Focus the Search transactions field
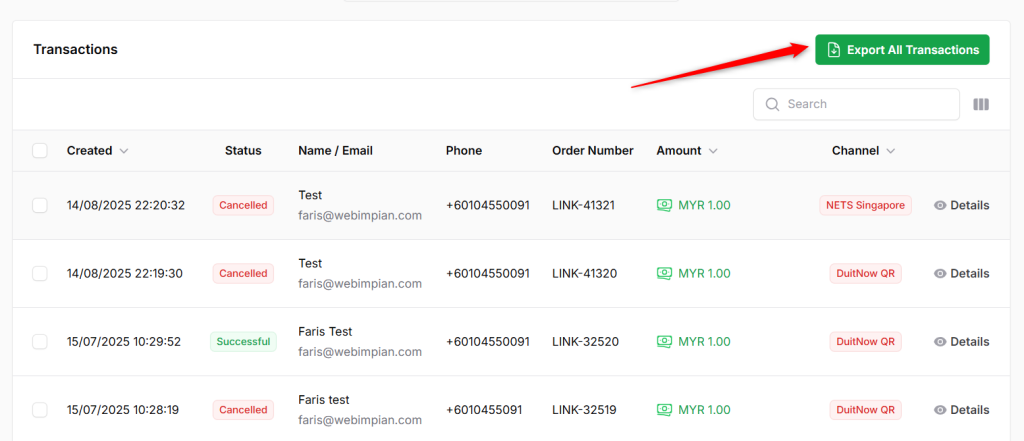The height and width of the screenshot is (441, 1024). click(x=856, y=105)
